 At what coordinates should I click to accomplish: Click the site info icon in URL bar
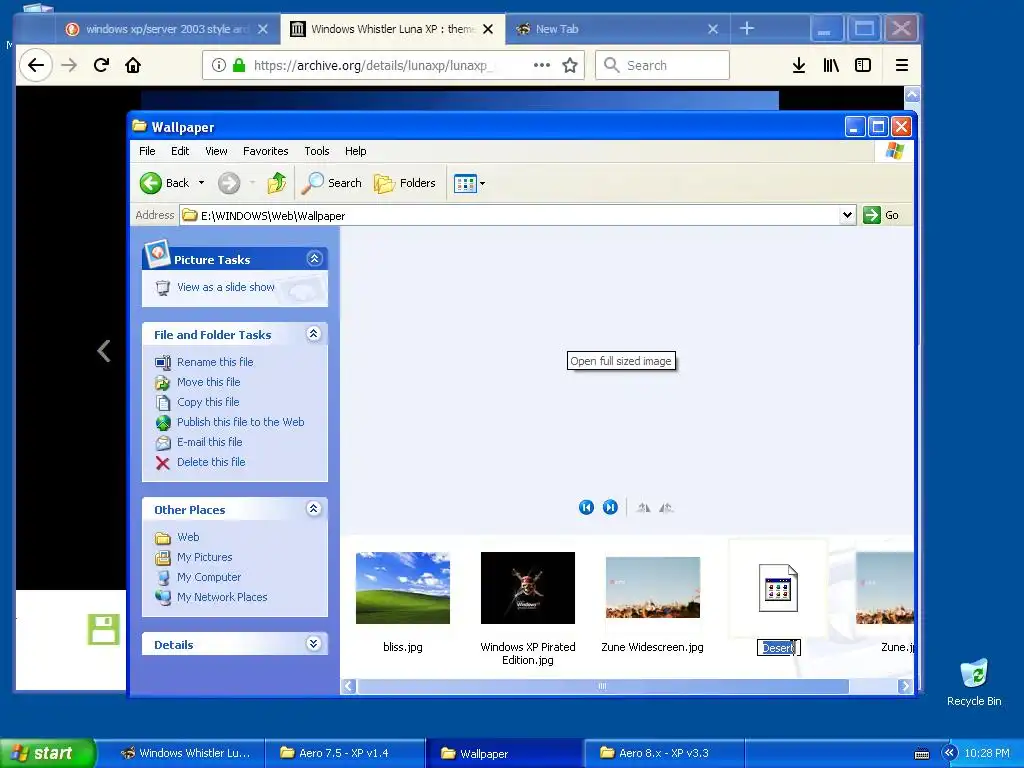(219, 65)
